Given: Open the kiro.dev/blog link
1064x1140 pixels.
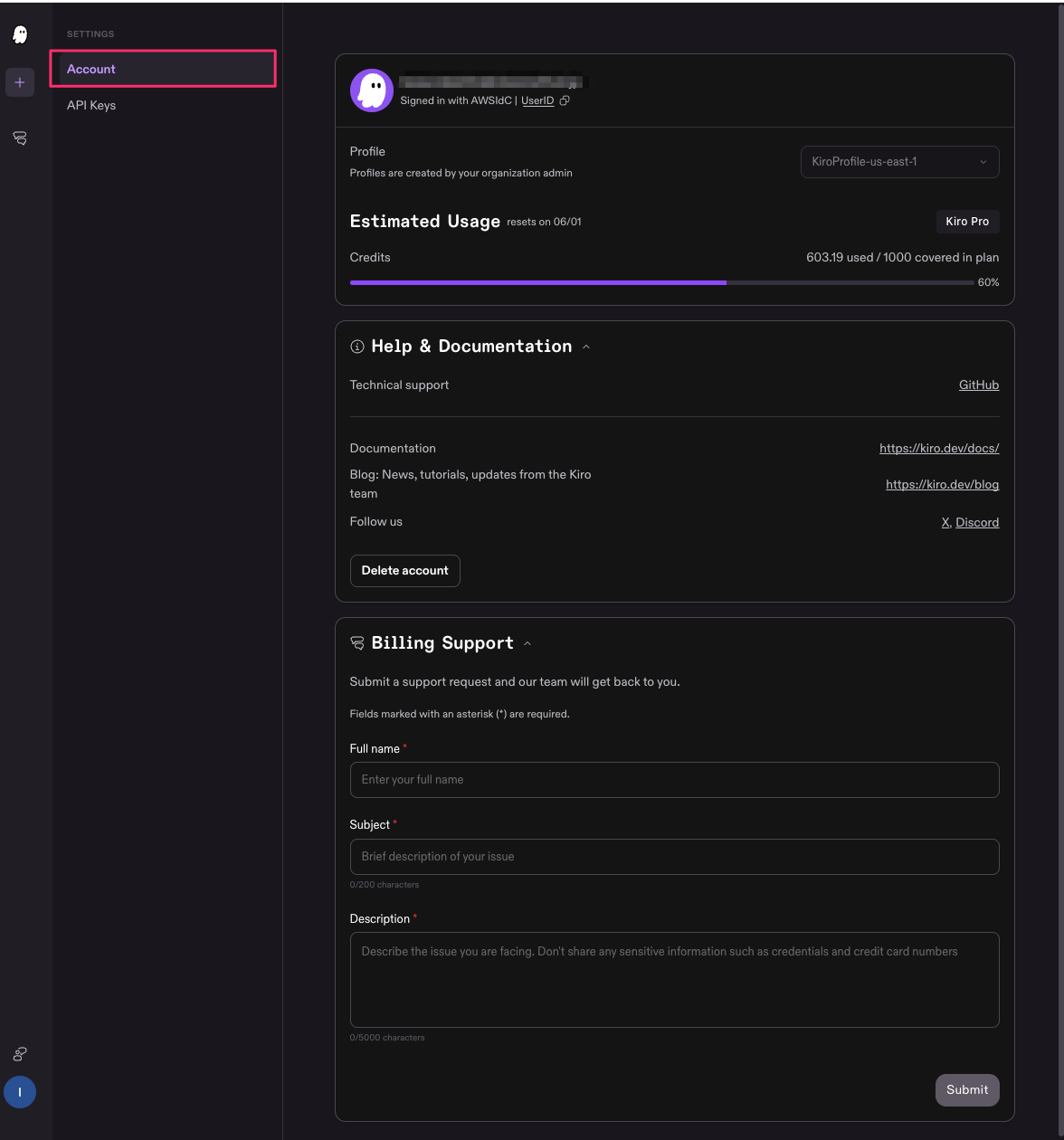Looking at the screenshot, I should click(943, 484).
